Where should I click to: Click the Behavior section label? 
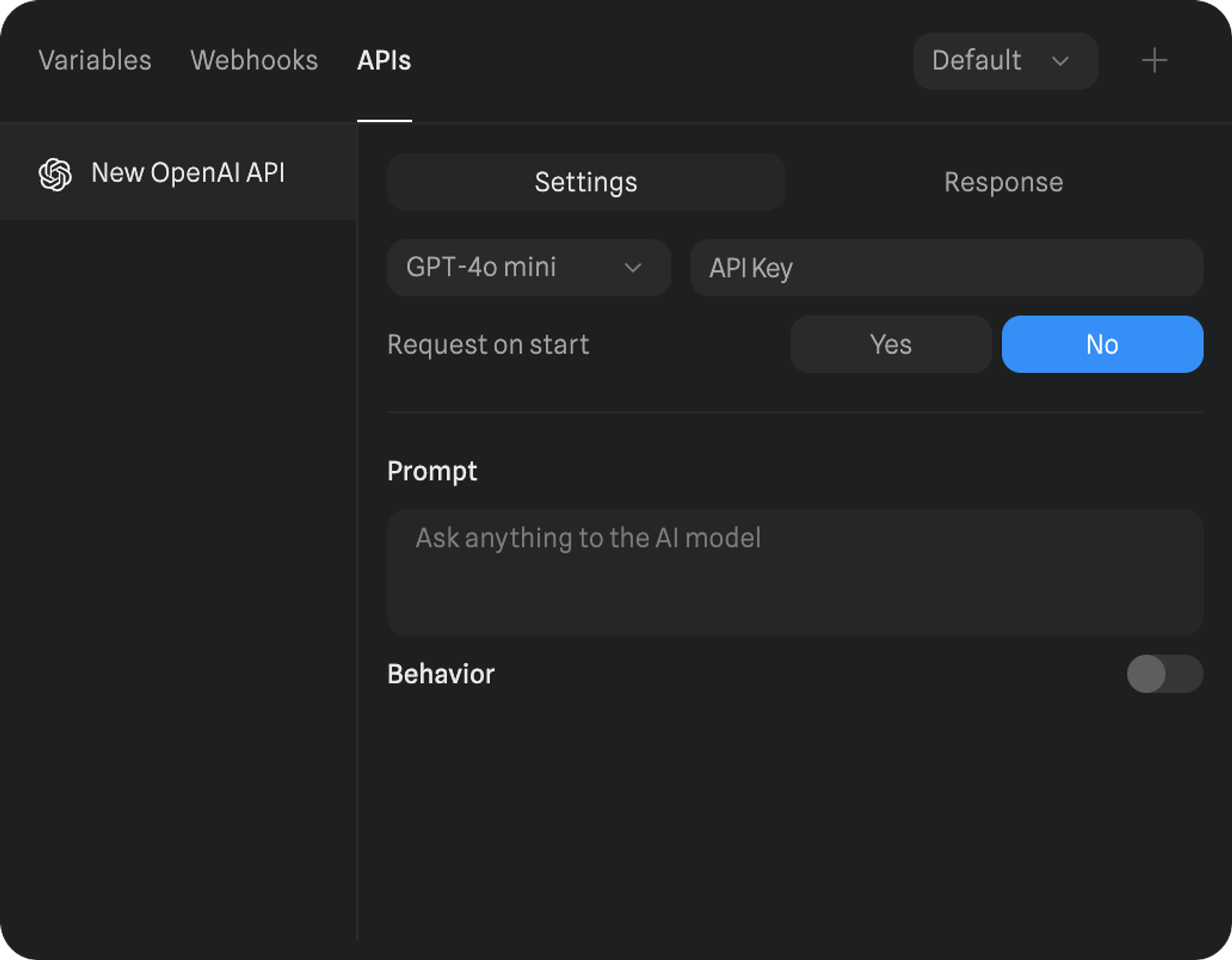(x=440, y=674)
